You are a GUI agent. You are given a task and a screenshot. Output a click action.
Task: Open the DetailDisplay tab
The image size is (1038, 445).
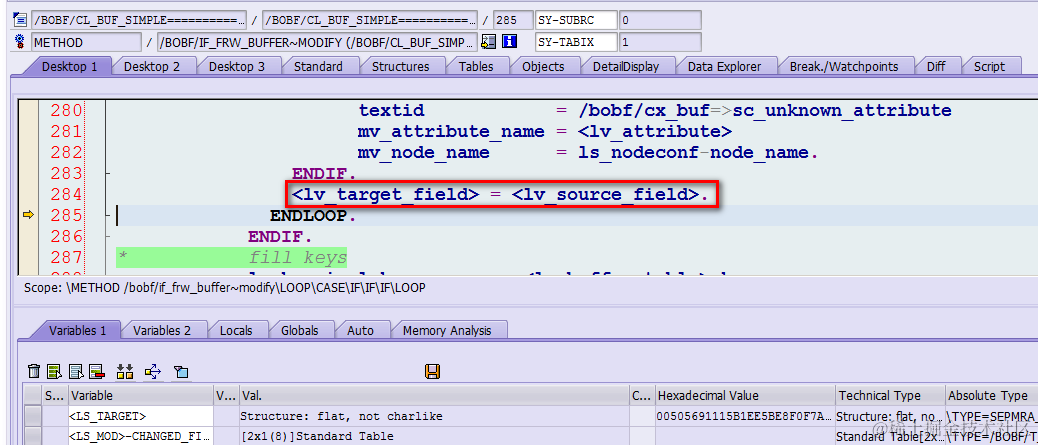626,66
